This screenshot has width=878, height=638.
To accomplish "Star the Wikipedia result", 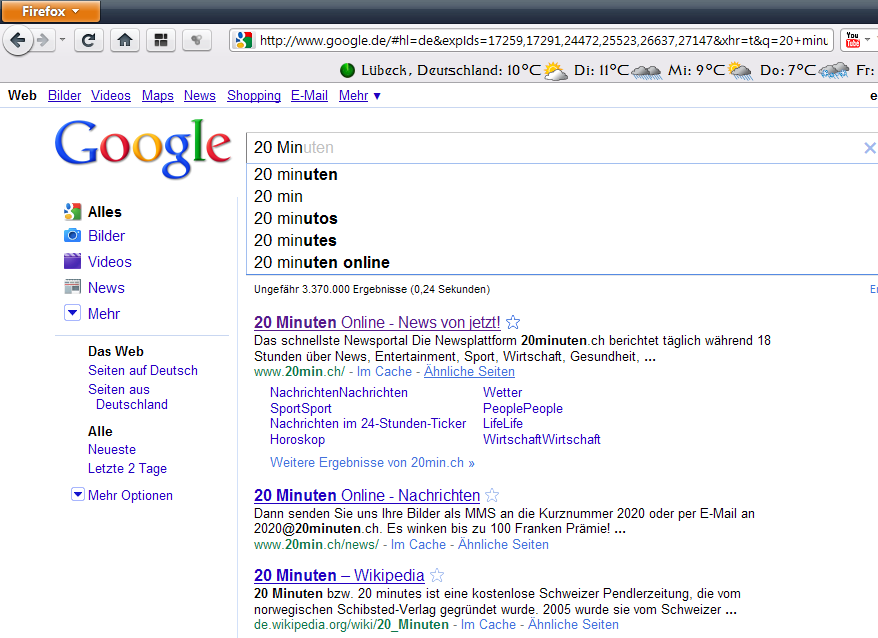I will [x=437, y=575].
